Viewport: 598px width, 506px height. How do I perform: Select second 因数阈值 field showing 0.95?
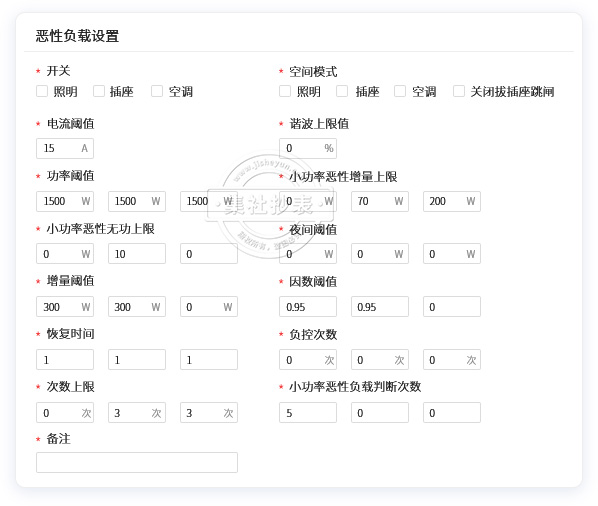coord(380,307)
